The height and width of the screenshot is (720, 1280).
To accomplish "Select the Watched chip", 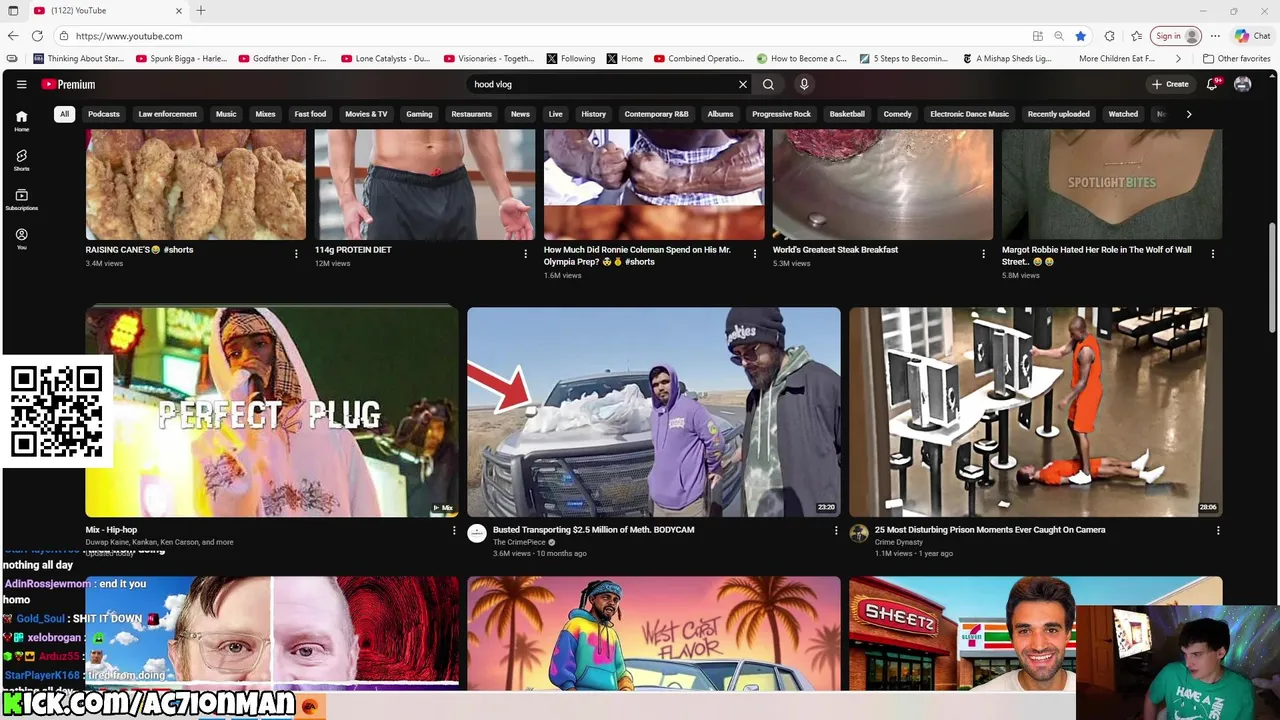I will [1123, 114].
